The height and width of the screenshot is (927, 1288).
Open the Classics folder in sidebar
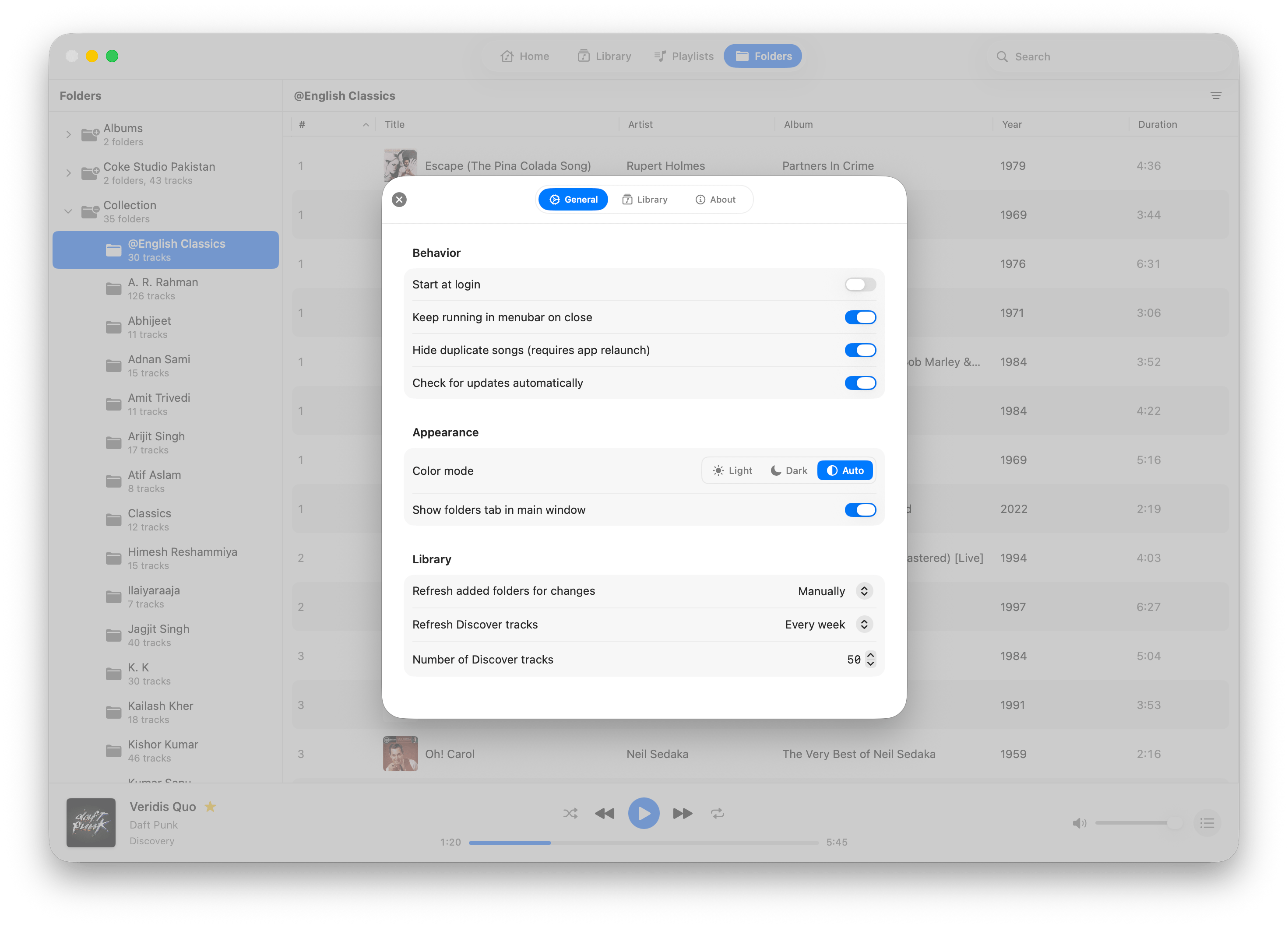(x=165, y=520)
